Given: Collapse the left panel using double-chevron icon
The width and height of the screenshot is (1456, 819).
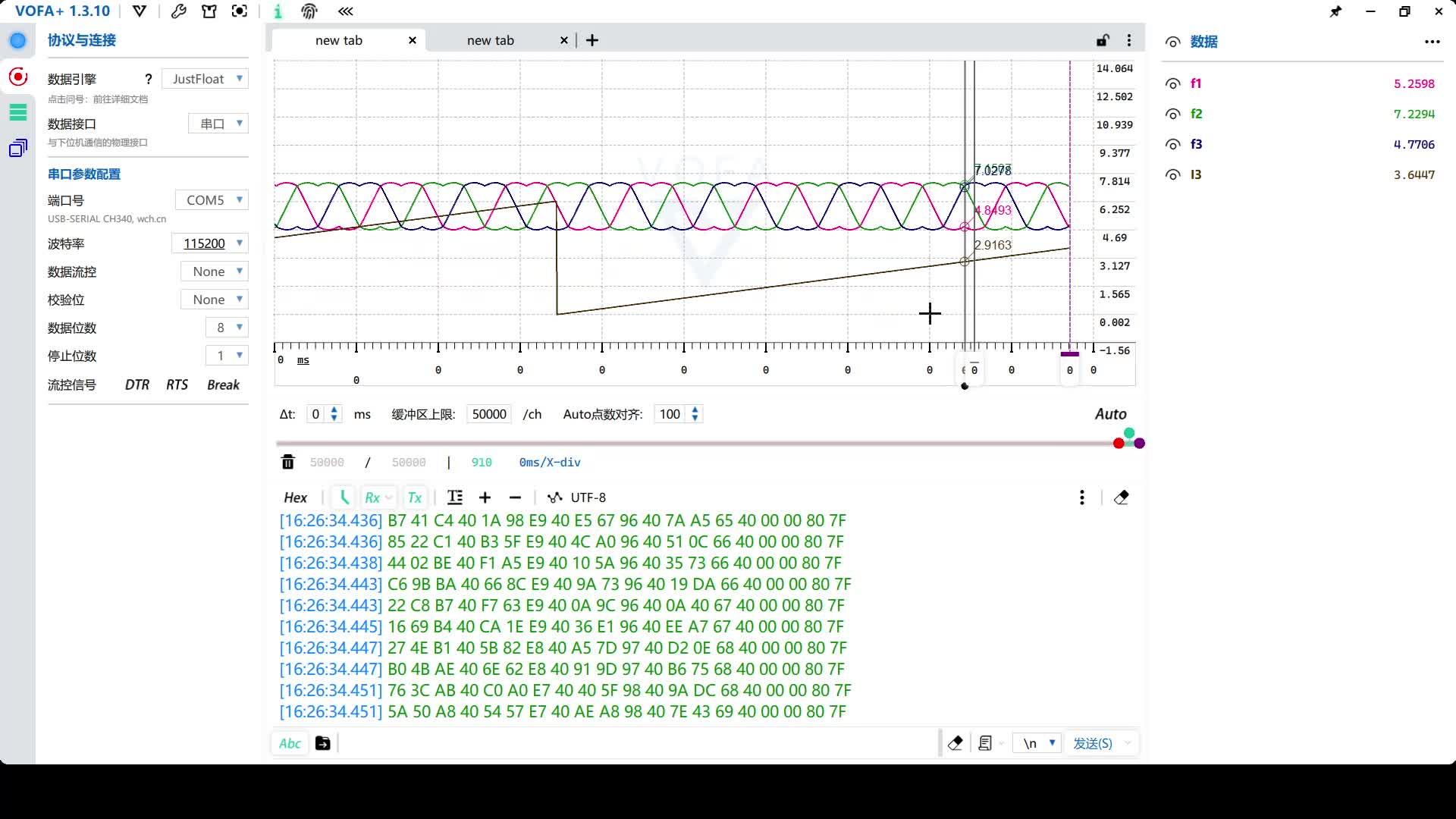Looking at the screenshot, I should tap(346, 11).
